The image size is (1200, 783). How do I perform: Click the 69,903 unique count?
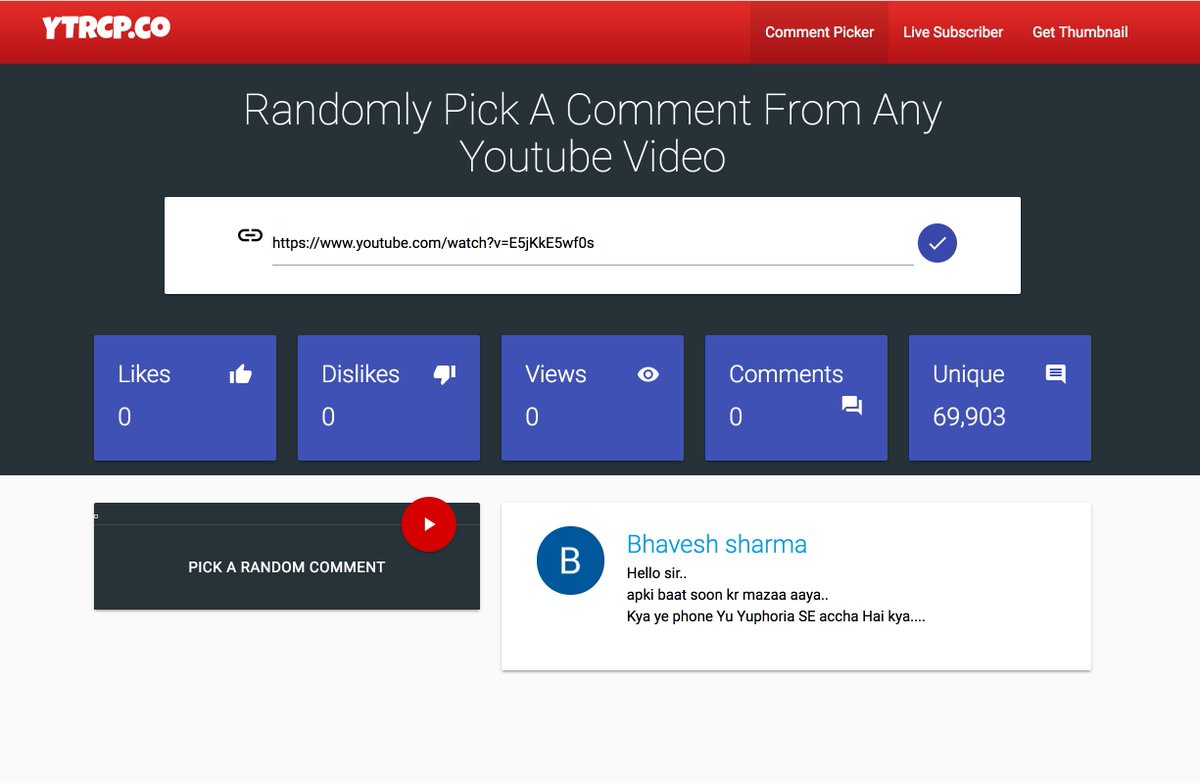(x=969, y=417)
